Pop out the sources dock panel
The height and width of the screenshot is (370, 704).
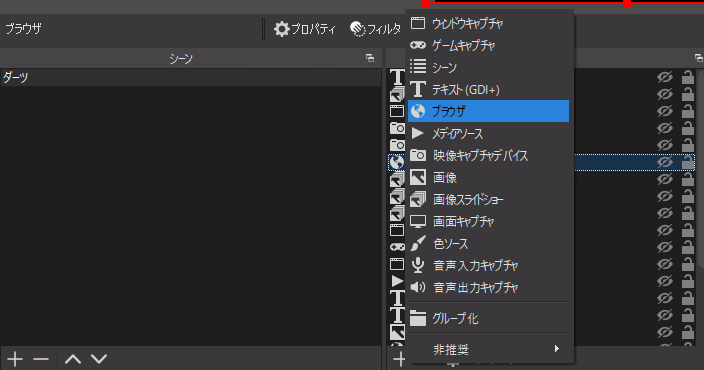point(699,58)
